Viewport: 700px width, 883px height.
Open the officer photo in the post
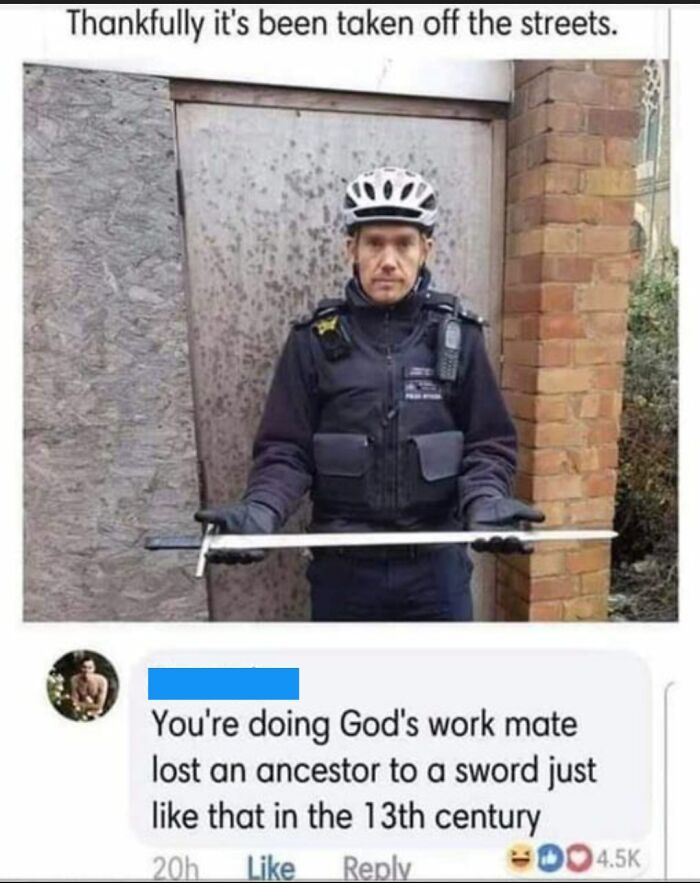click(350, 340)
